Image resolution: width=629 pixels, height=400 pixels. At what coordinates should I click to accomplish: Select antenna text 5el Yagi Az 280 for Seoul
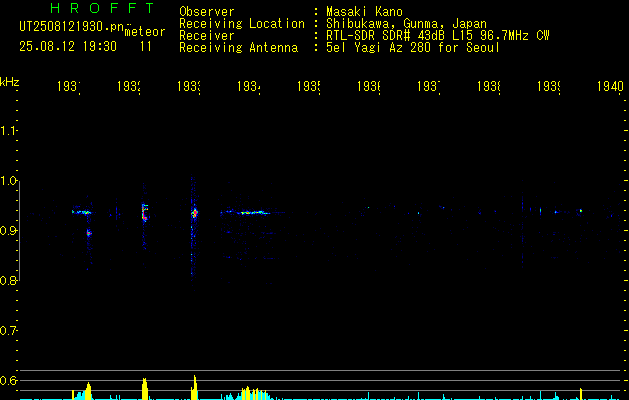(x=413, y=48)
